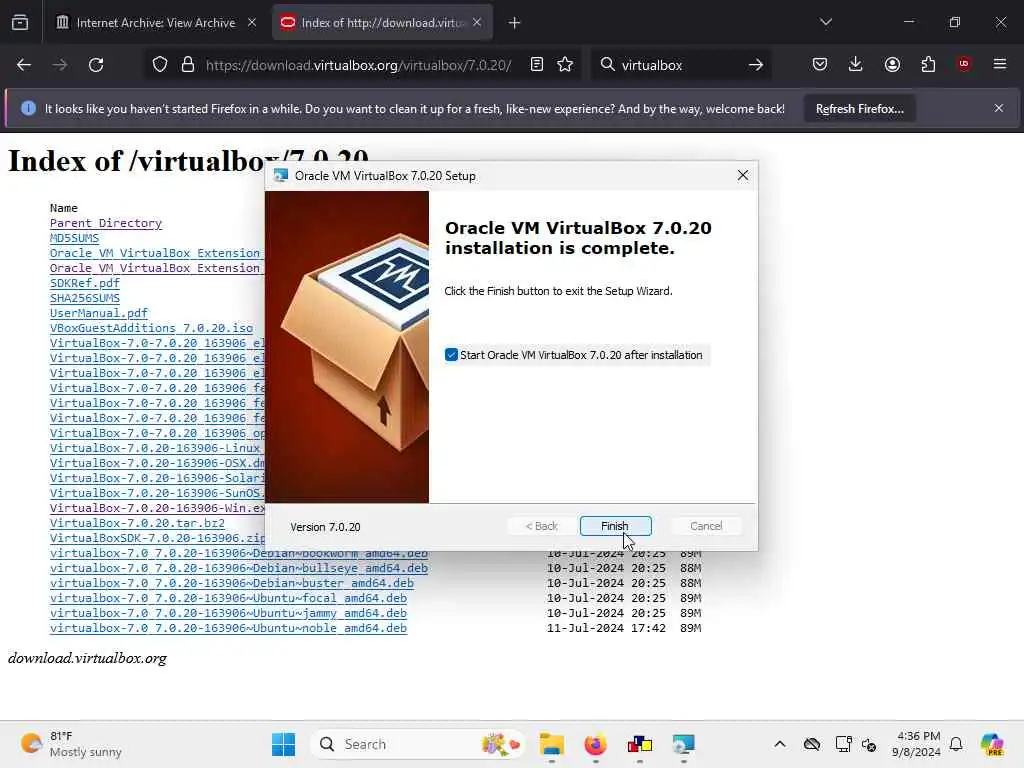Open the weather widget 81°F Mostly sunny
This screenshot has height=768, width=1024.
click(x=71, y=744)
